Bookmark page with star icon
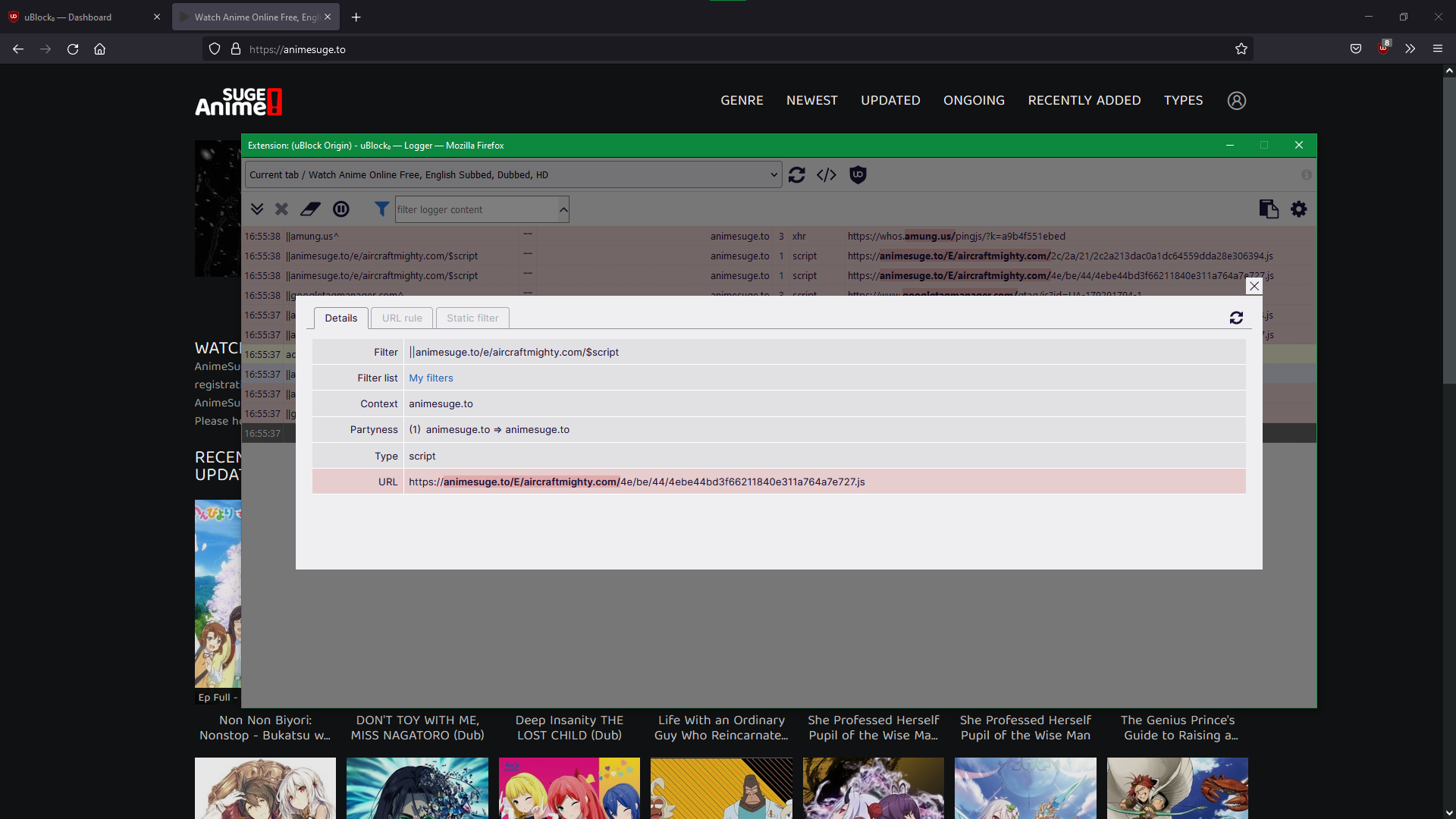The height and width of the screenshot is (819, 1456). [x=1241, y=49]
